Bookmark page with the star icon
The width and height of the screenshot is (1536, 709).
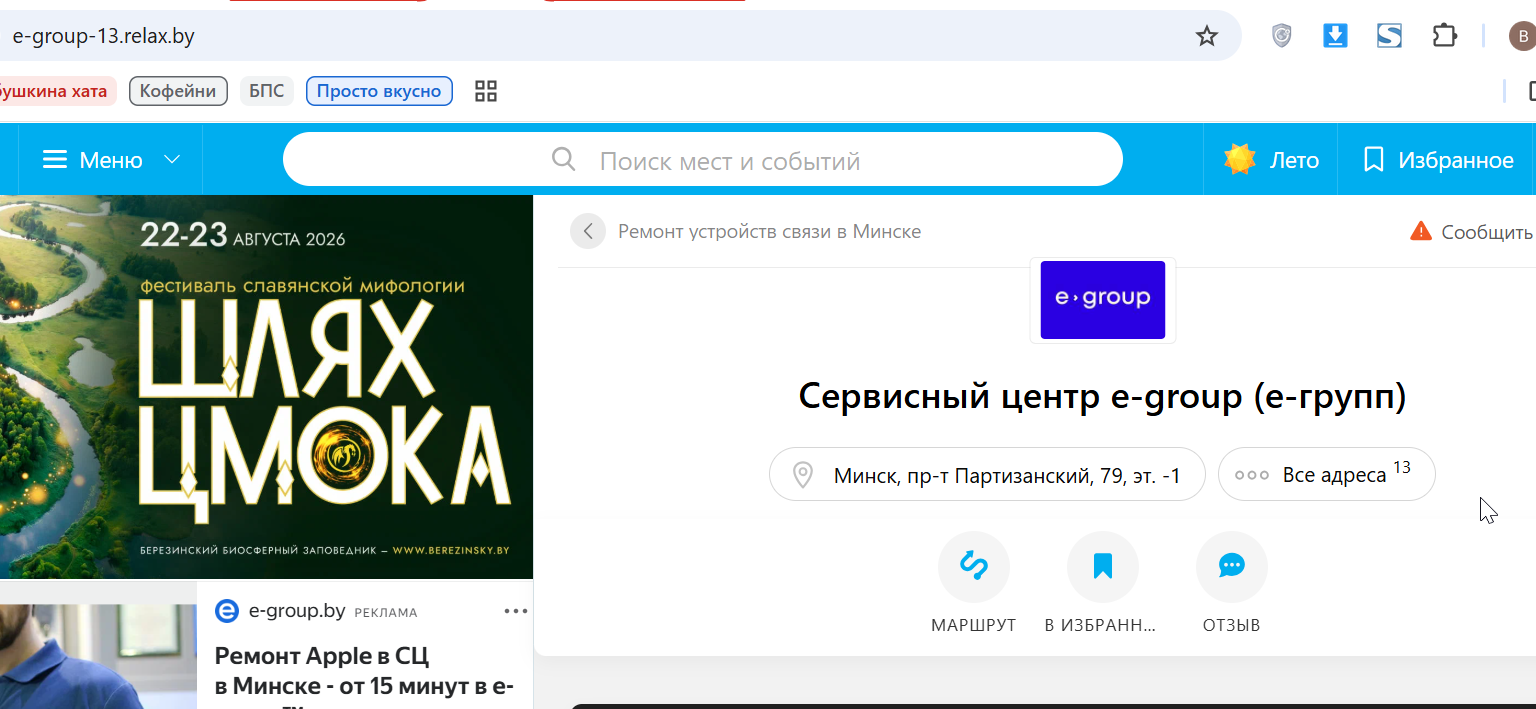point(1207,37)
